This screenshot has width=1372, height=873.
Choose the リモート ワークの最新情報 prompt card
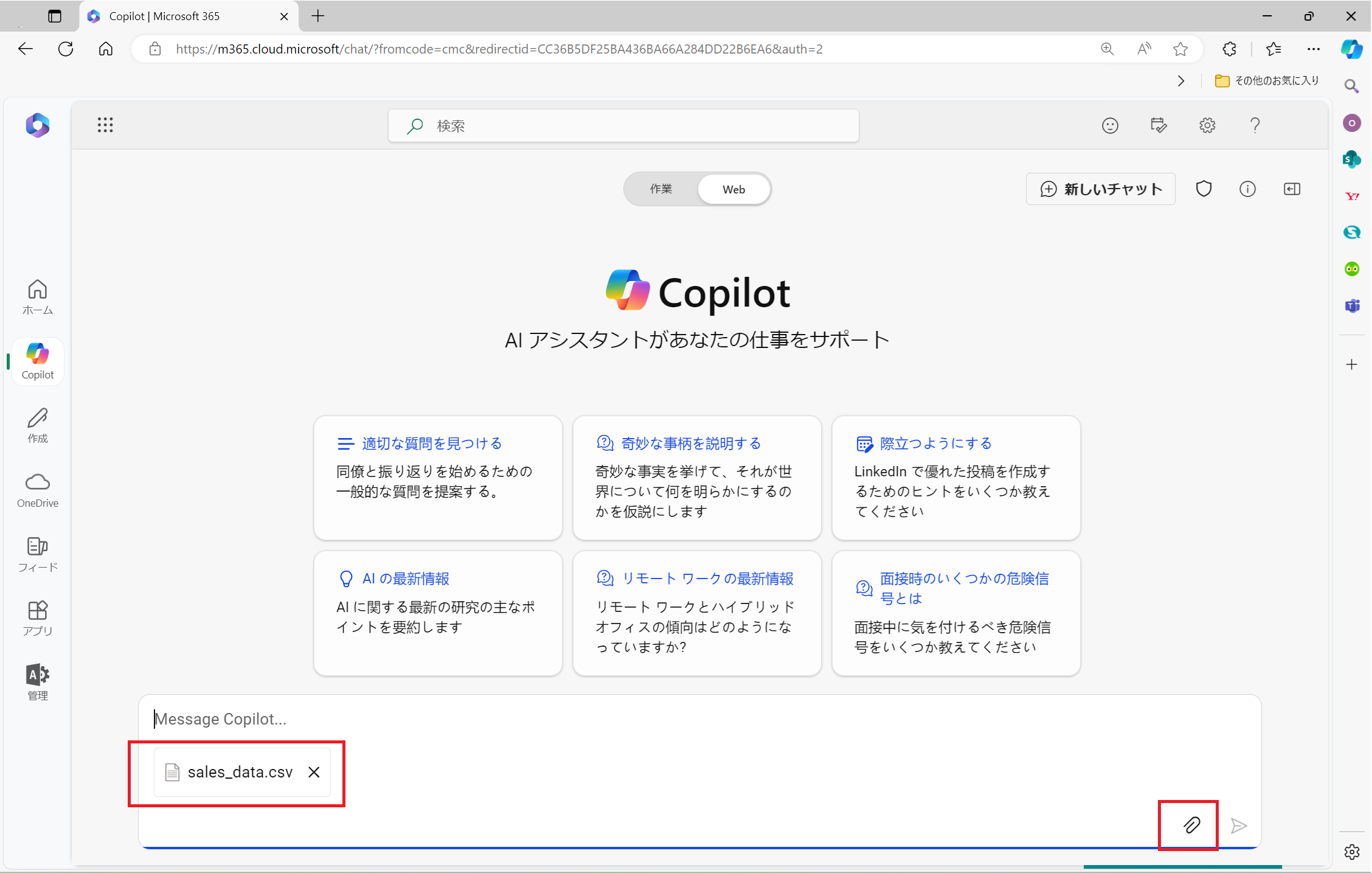click(697, 613)
